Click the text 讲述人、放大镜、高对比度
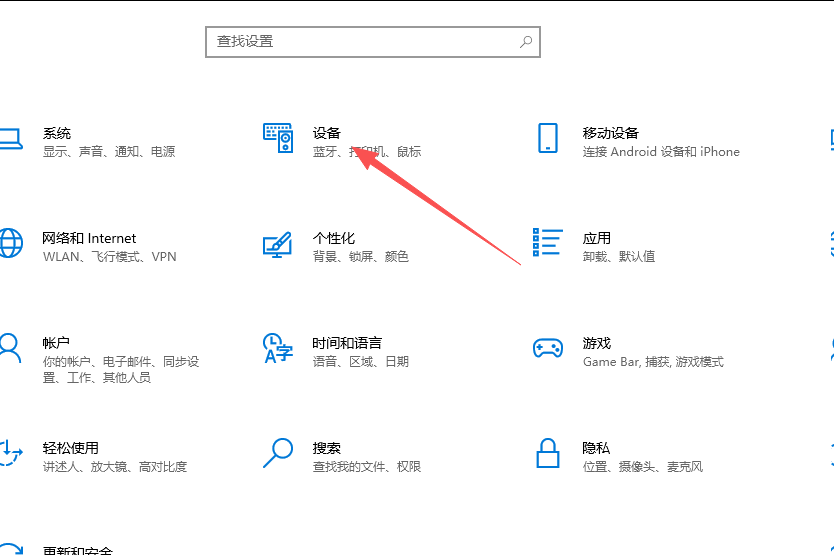834x555 pixels. 115,466
